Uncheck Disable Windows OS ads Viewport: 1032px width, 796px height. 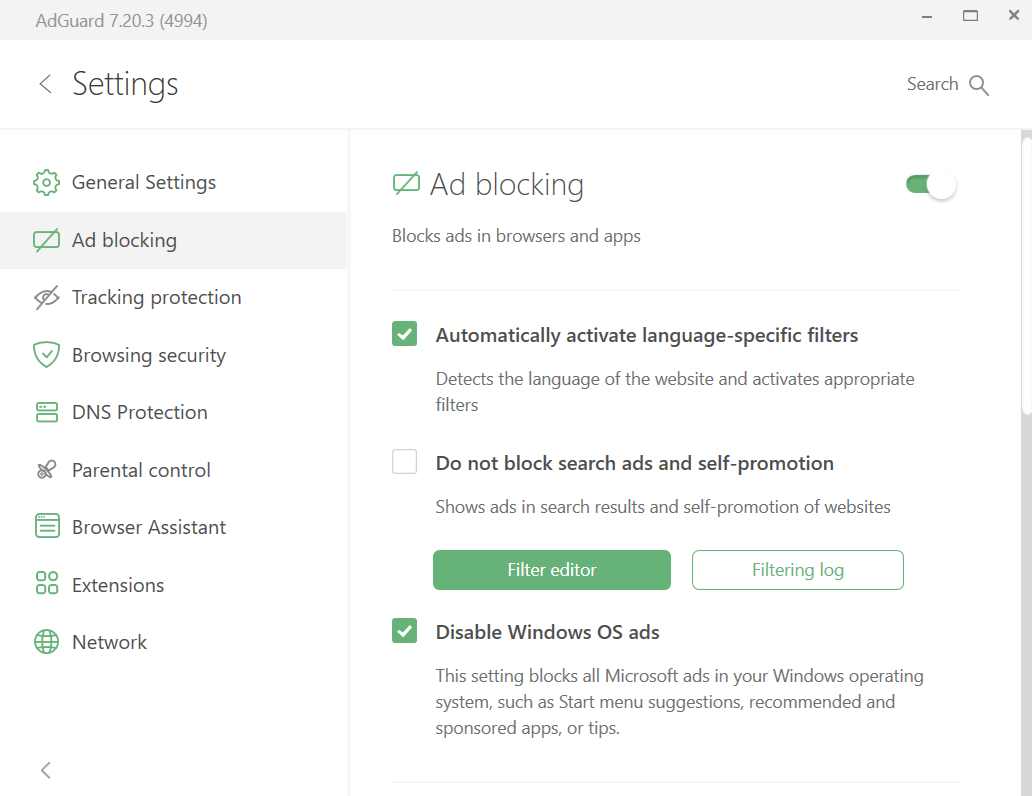(404, 631)
